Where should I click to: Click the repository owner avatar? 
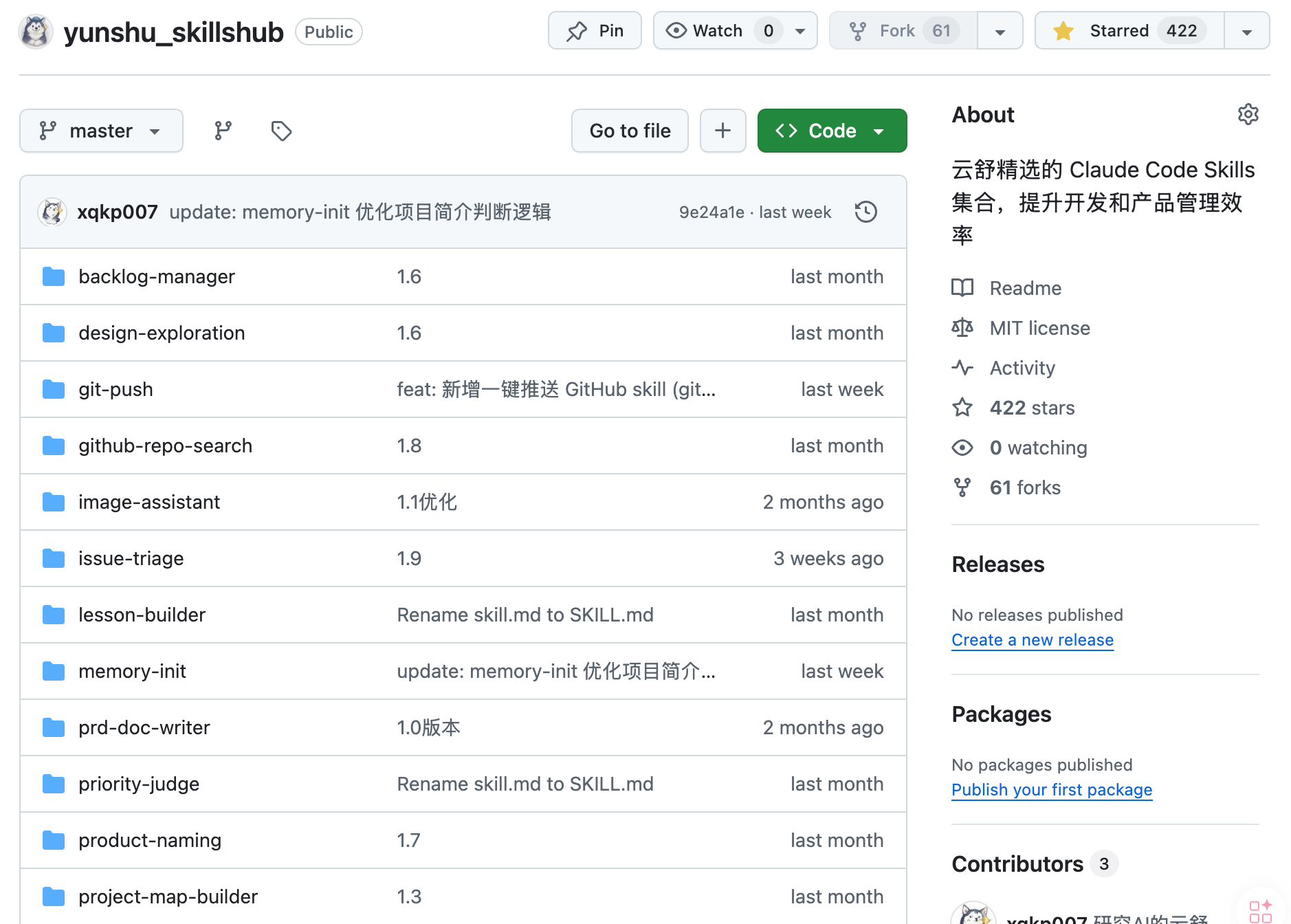(36, 32)
